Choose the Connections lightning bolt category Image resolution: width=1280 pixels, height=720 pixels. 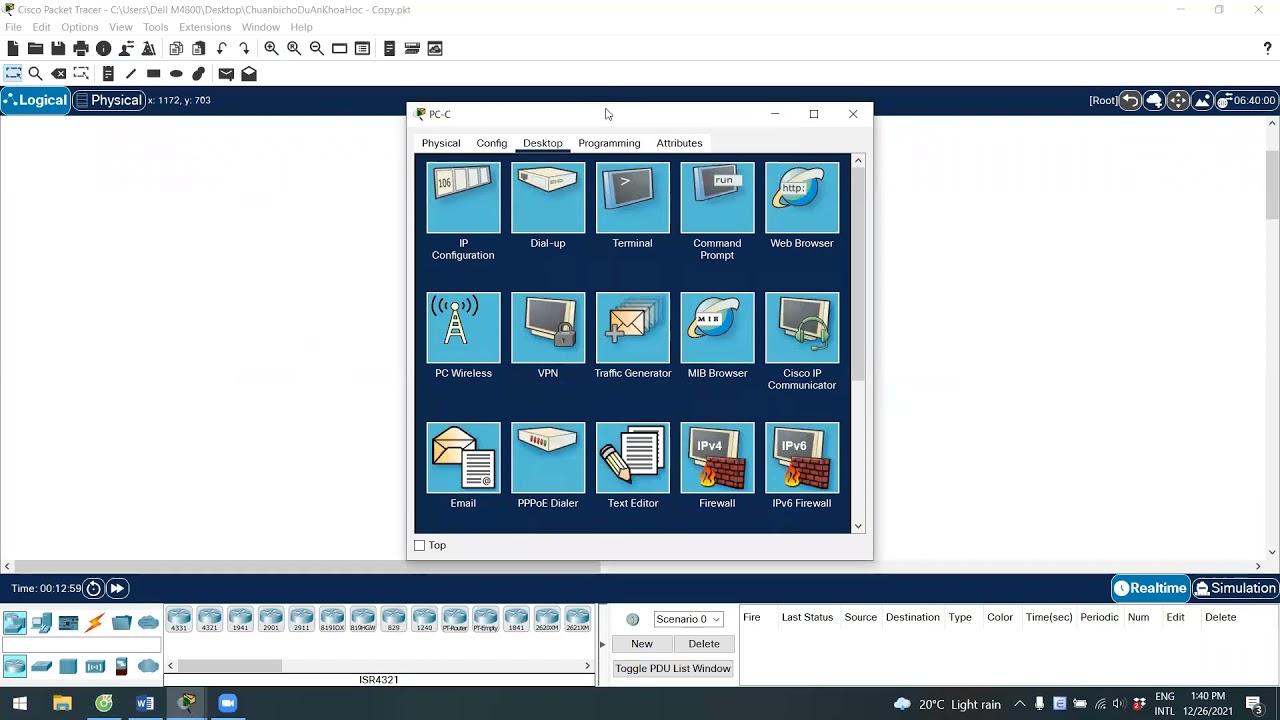tap(95, 623)
